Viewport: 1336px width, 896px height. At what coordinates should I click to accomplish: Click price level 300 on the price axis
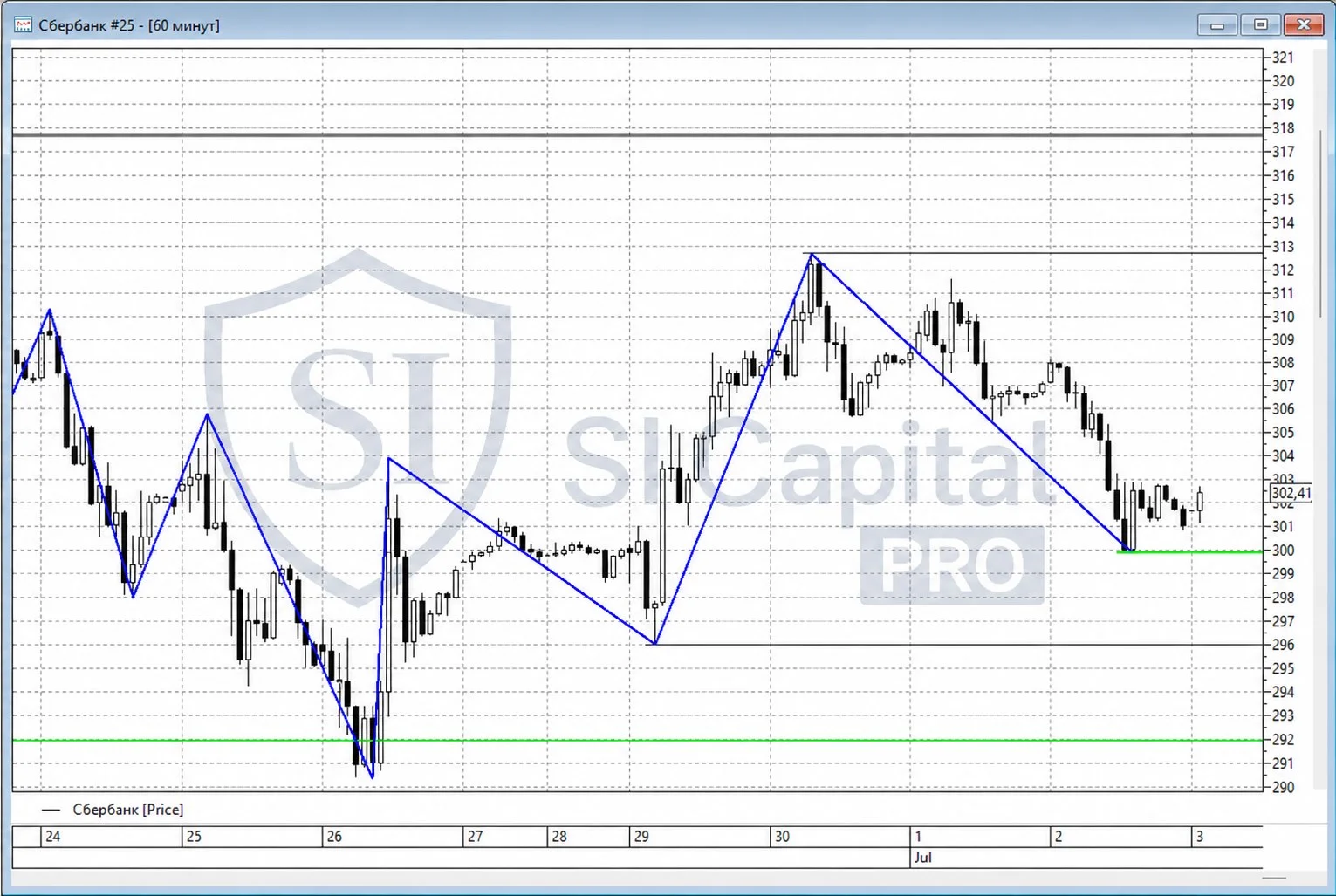(1283, 551)
